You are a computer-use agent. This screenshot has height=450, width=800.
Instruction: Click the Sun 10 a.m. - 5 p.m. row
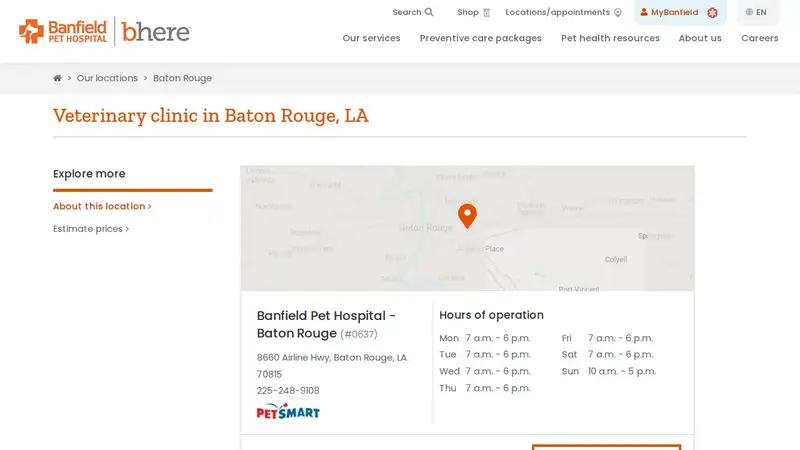click(609, 371)
